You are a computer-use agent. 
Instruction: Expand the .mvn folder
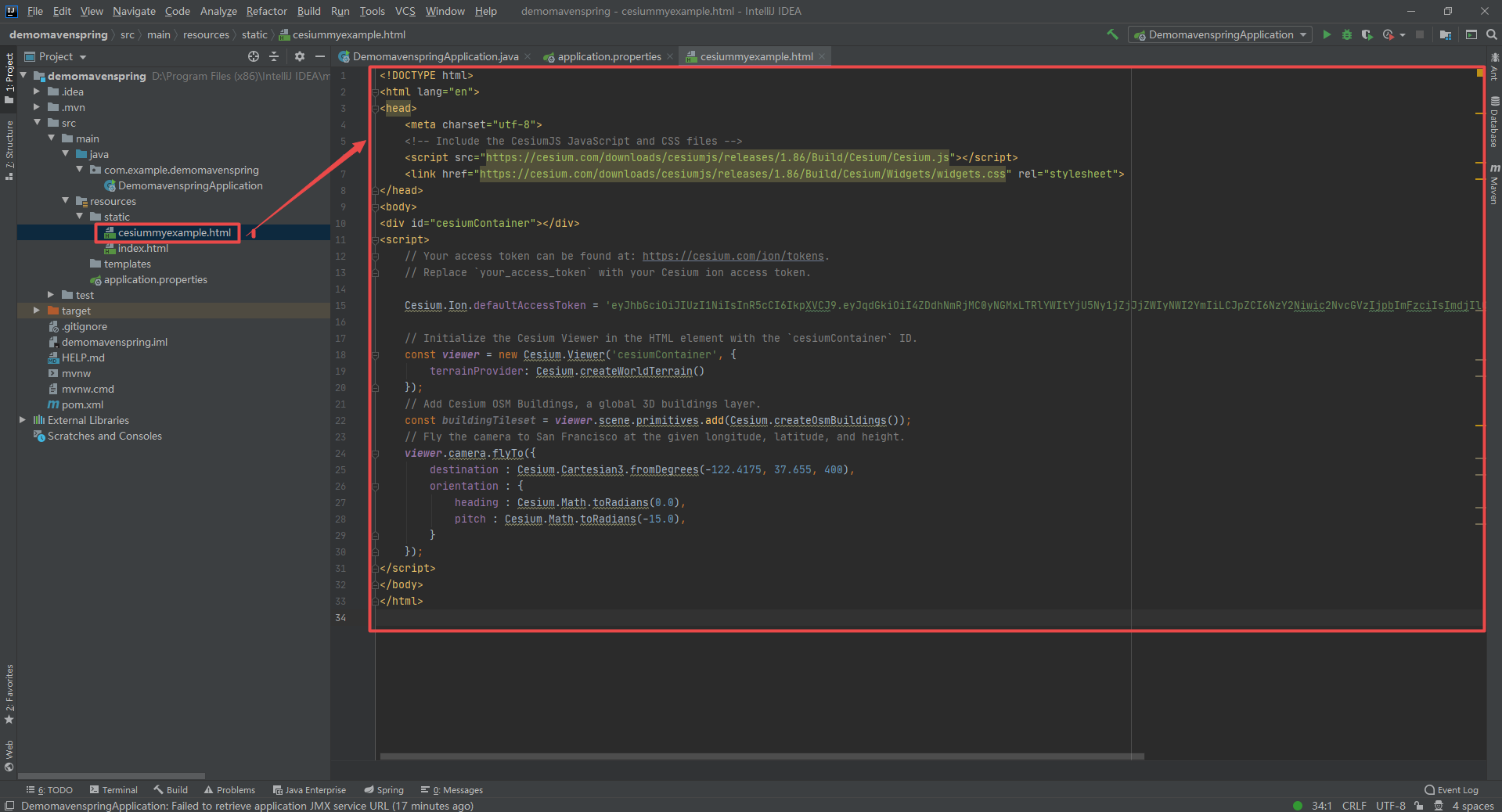[x=37, y=107]
